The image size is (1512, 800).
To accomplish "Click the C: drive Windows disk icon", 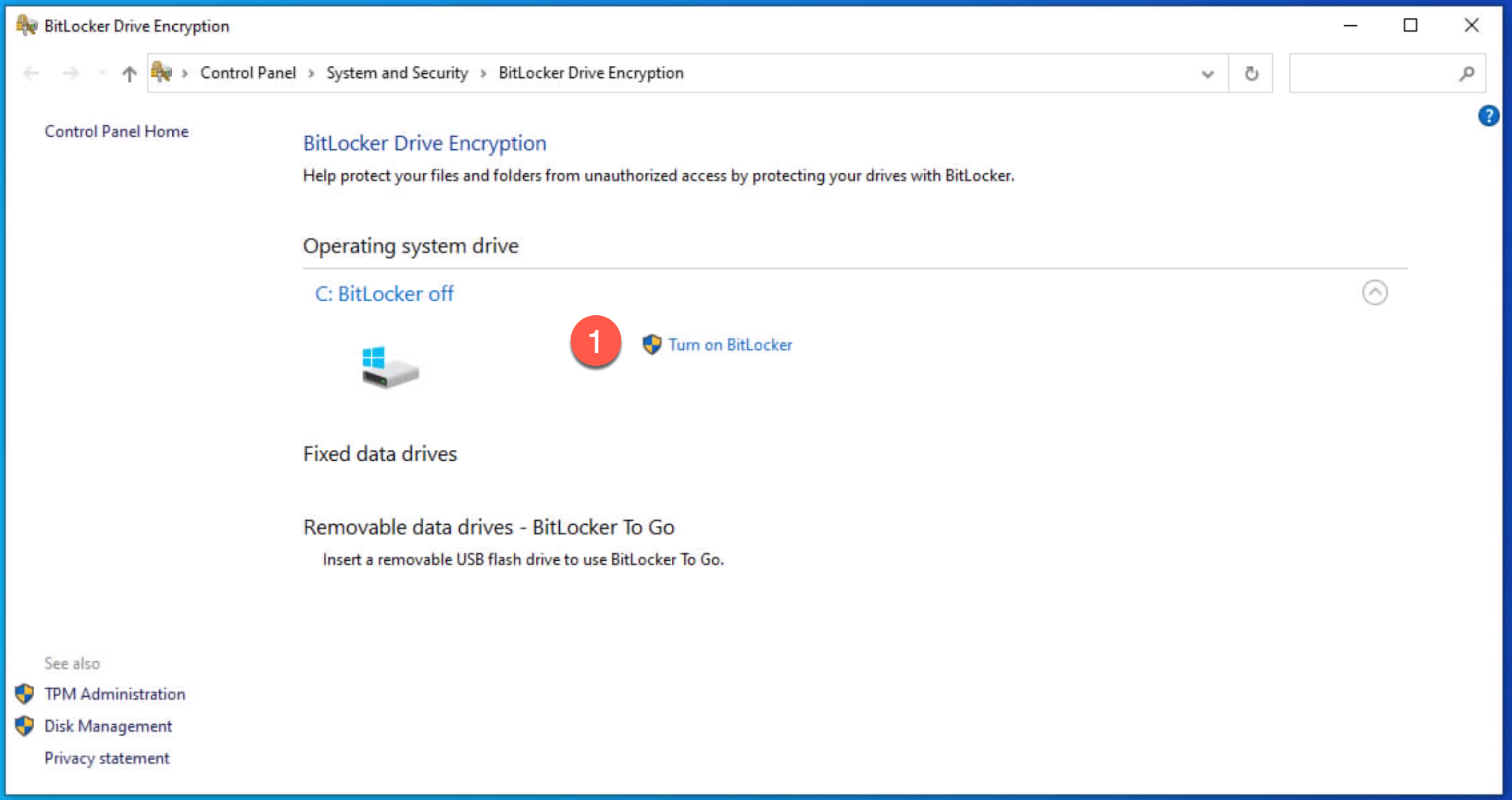I will [389, 367].
